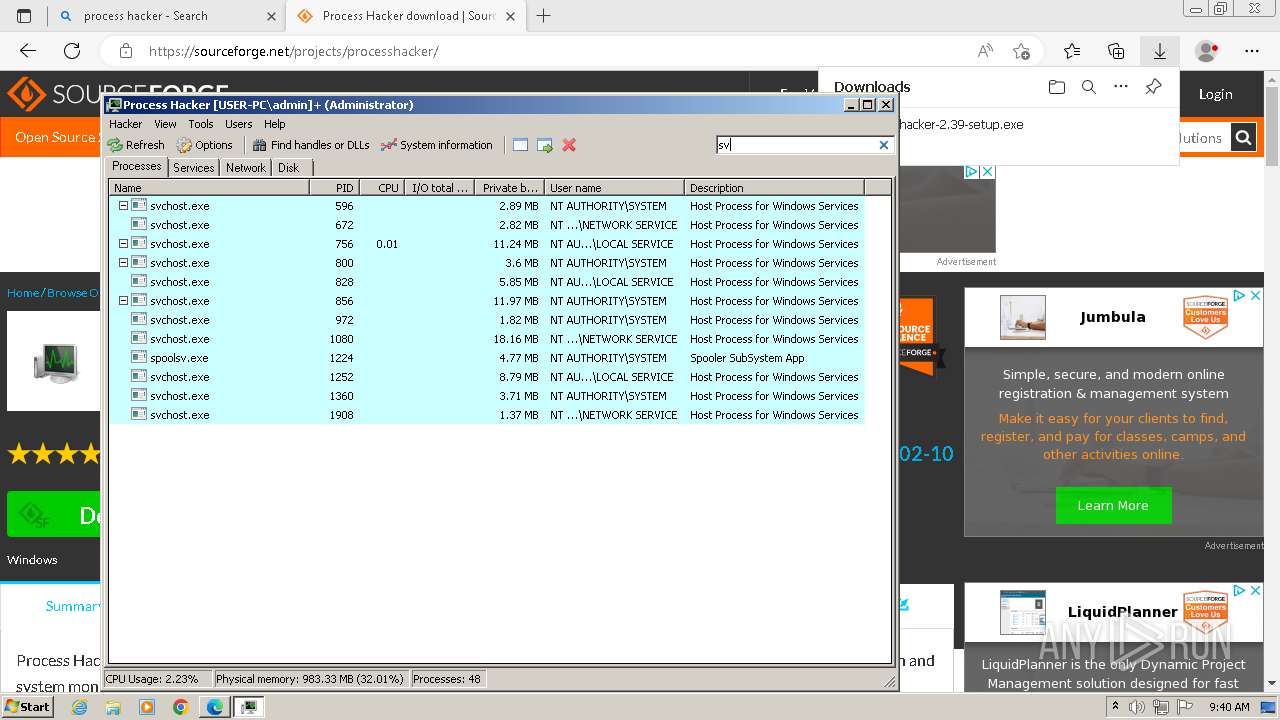Click the Process Hacker title bar icon

tap(114, 105)
